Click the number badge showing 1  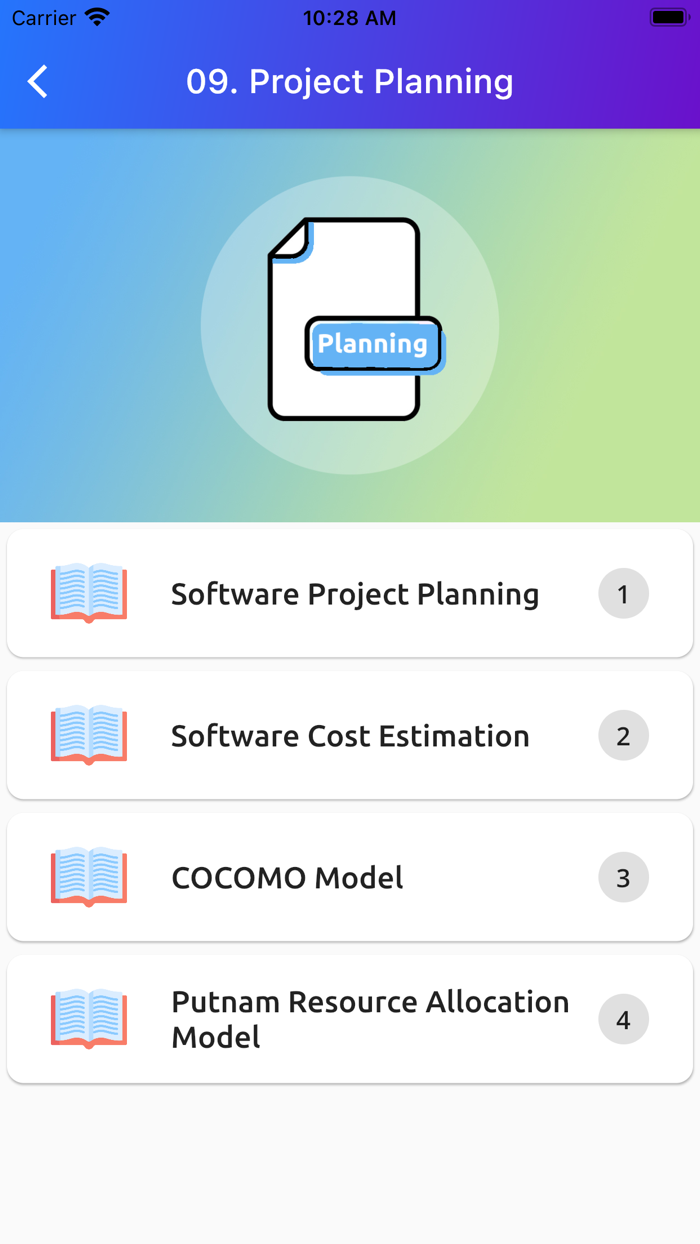pyautogui.click(x=623, y=594)
